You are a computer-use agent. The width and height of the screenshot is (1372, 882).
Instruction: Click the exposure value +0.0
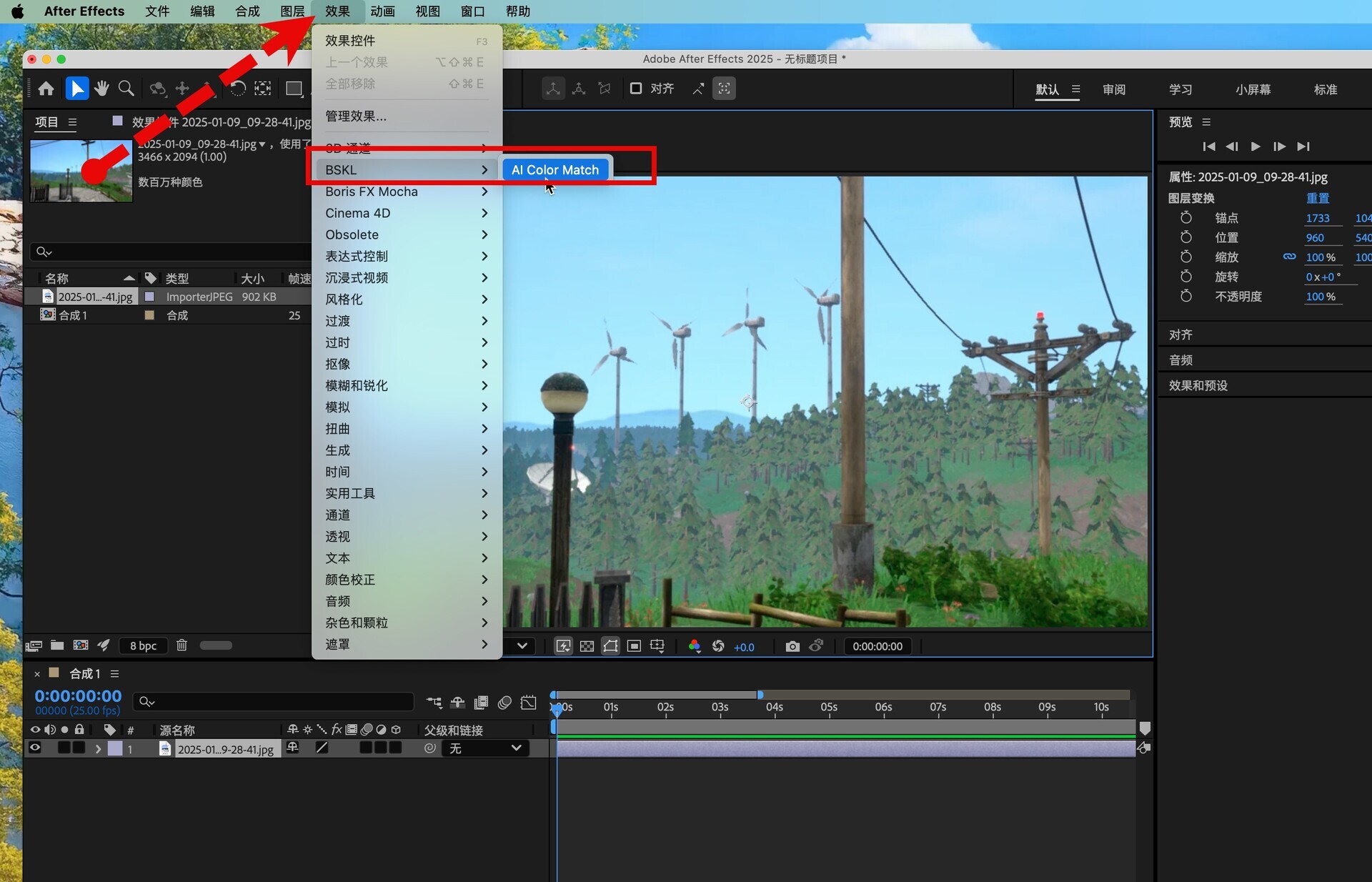pyautogui.click(x=744, y=647)
